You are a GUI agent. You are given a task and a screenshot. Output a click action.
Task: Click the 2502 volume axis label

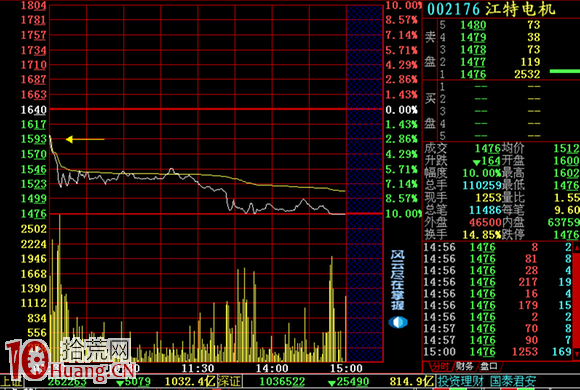pyautogui.click(x=34, y=229)
